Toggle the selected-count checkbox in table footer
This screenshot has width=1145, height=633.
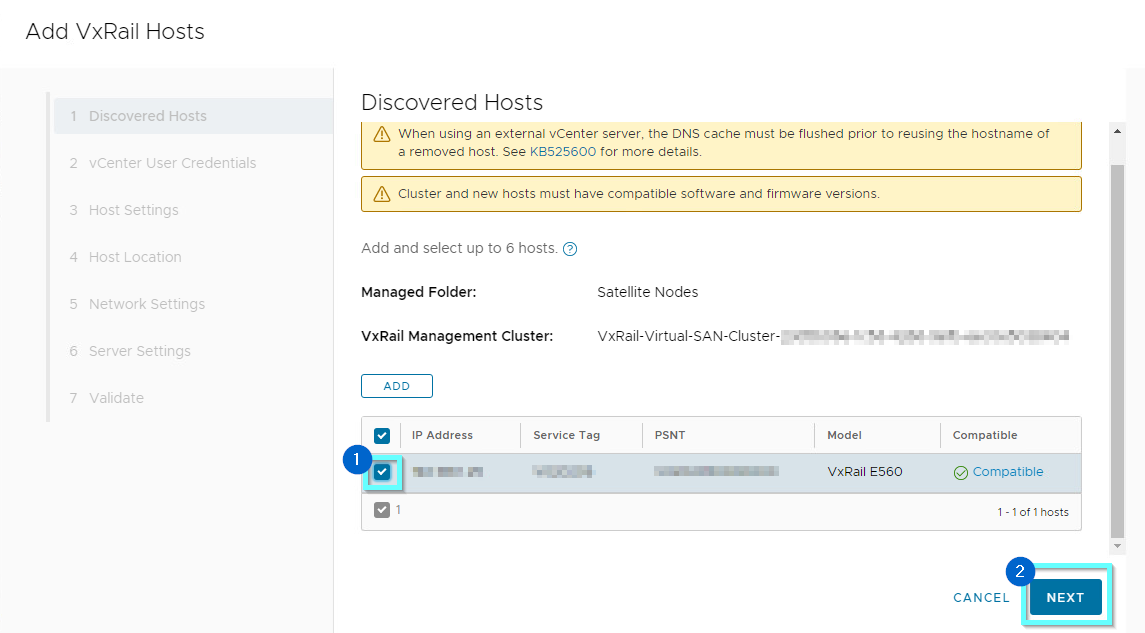click(x=382, y=510)
